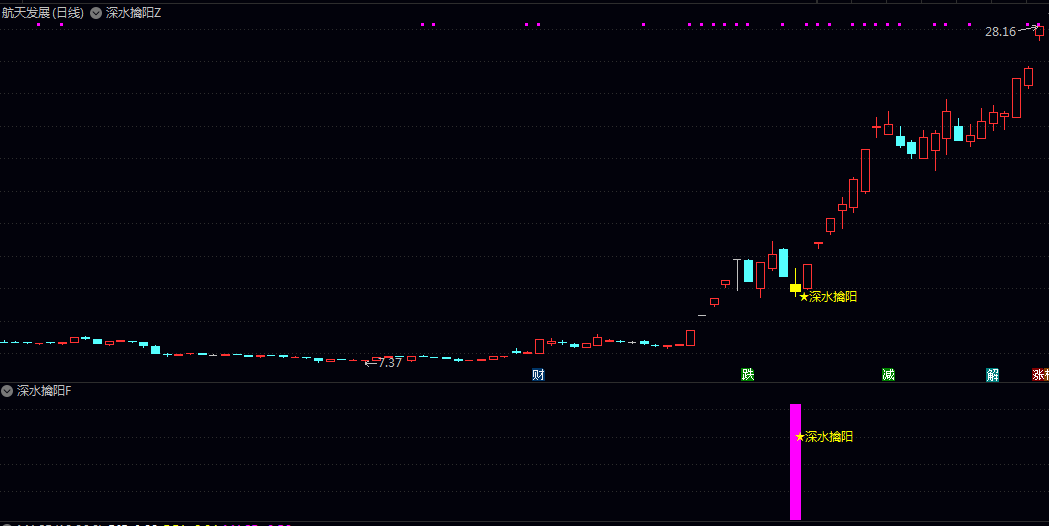
Task: Click the teal 解 event marker
Action: (993, 375)
